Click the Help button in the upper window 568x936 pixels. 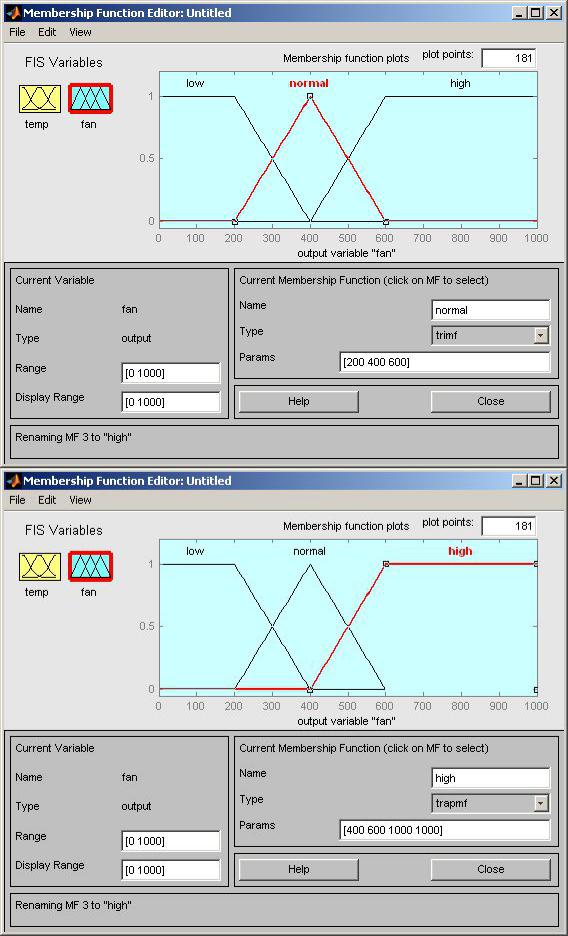click(x=298, y=401)
